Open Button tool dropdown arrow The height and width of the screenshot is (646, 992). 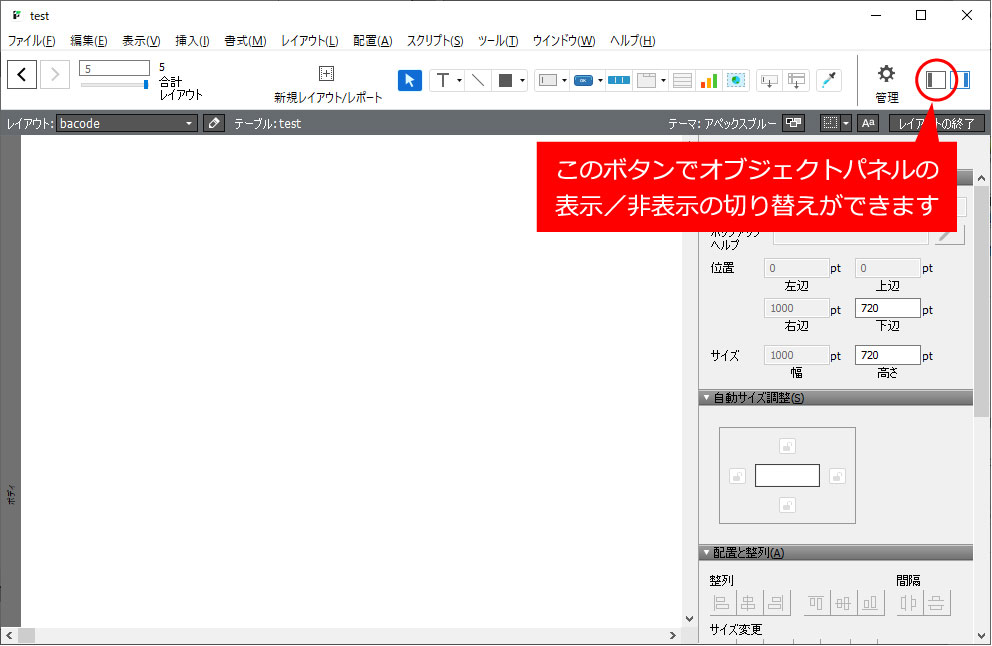tap(600, 80)
